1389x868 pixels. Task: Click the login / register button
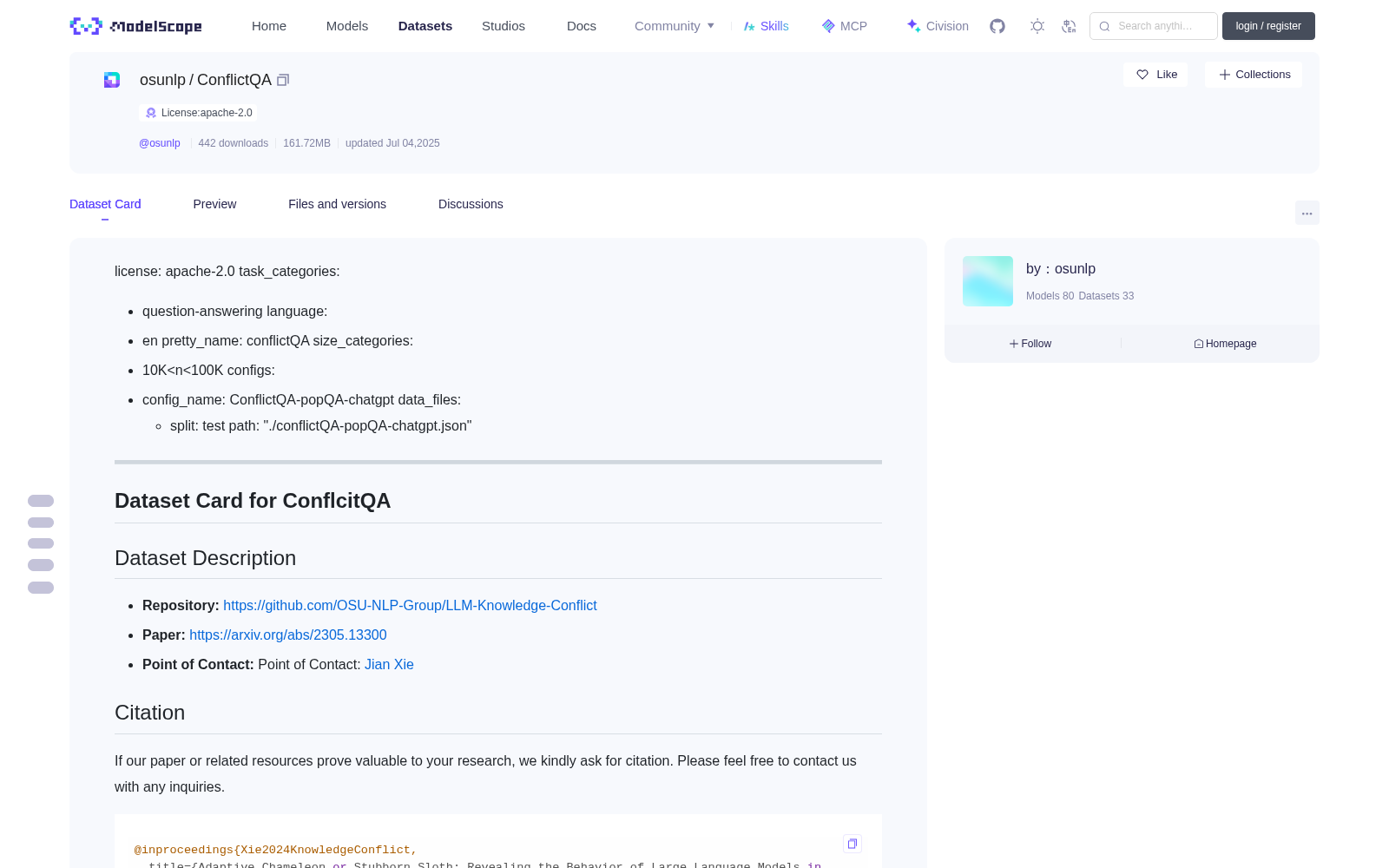pyautogui.click(x=1268, y=26)
